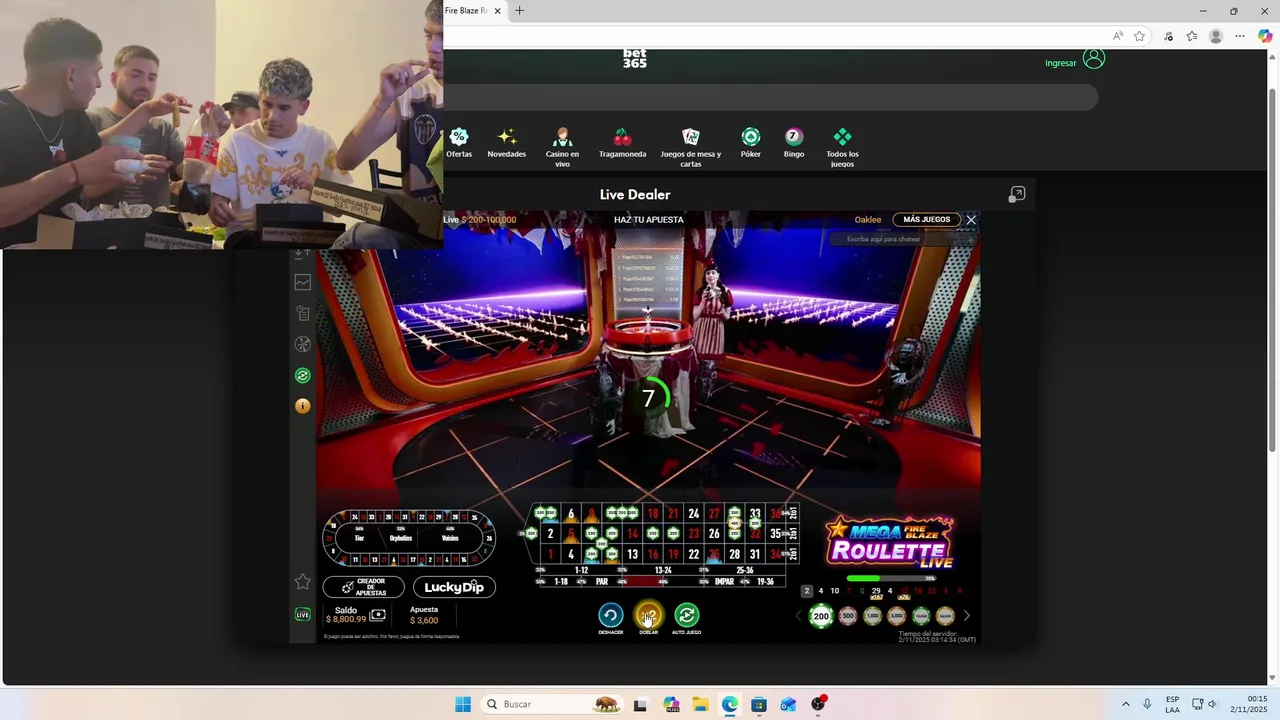Click the favorites star icon in game sidebar
This screenshot has width=1280, height=720.
coord(303,581)
